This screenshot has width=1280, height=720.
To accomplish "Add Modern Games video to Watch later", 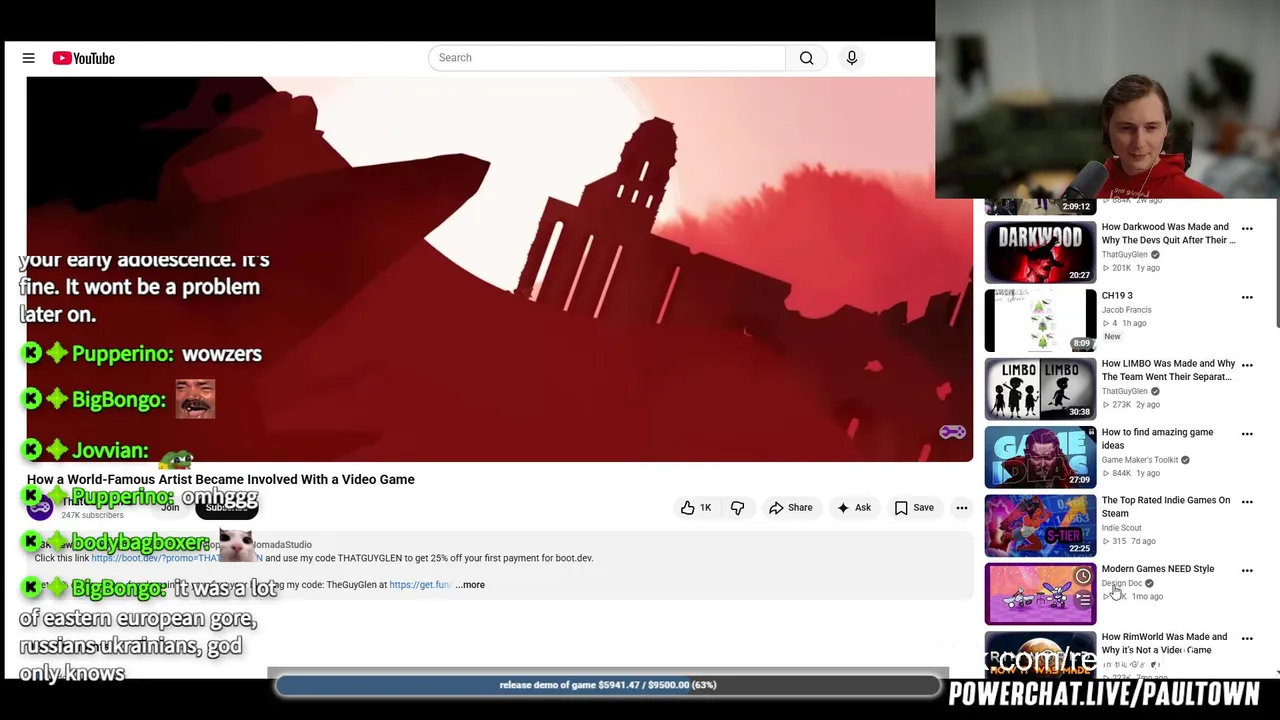I will (x=1083, y=576).
